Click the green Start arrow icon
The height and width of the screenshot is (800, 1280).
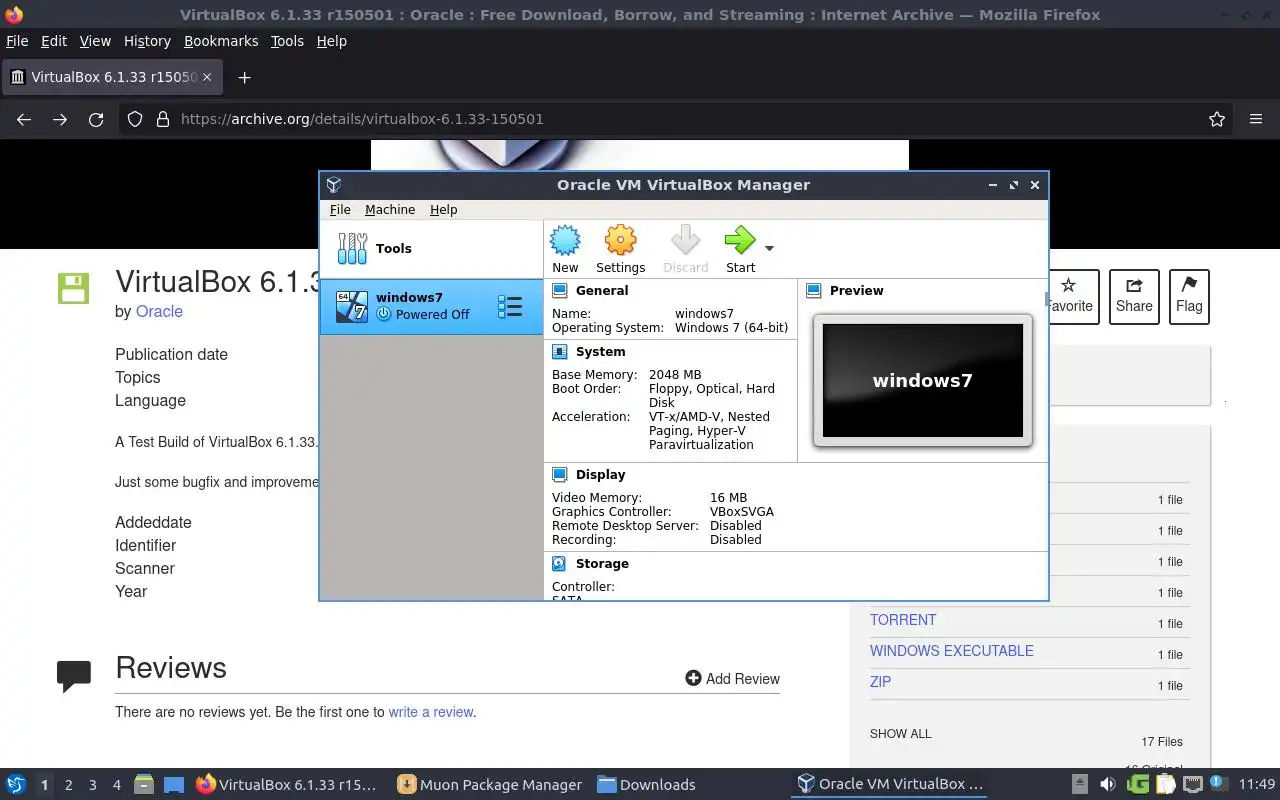740,241
